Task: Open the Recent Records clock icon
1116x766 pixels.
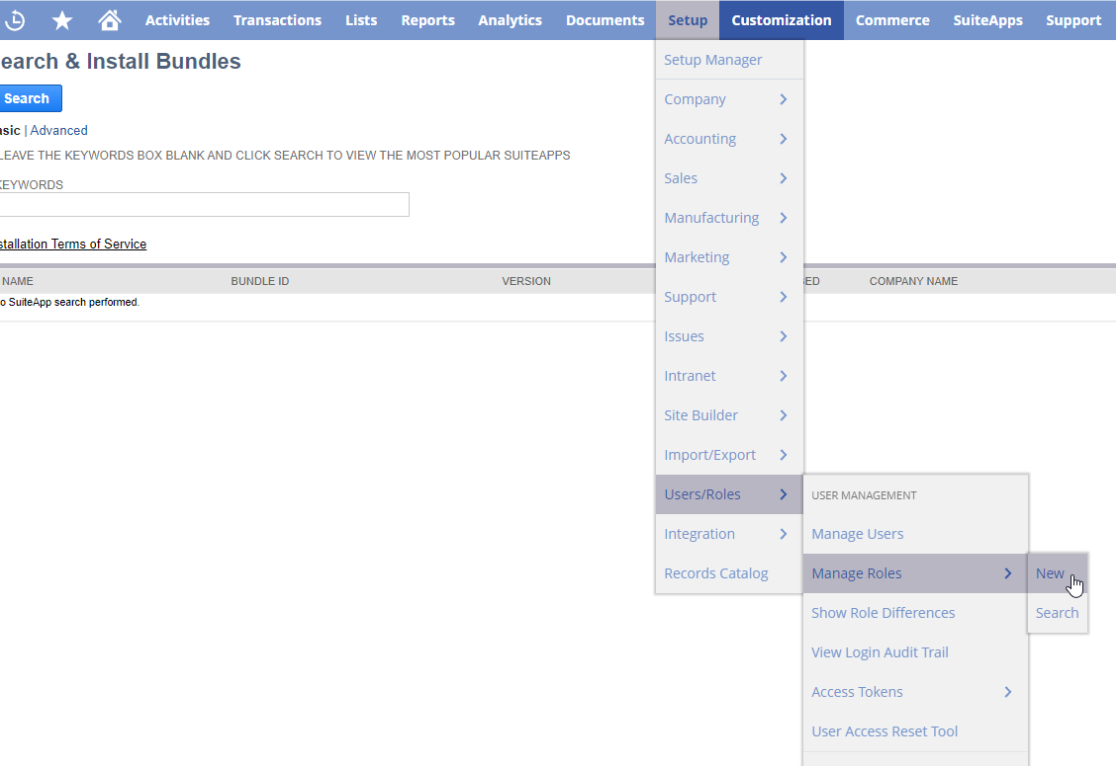Action: [14, 20]
